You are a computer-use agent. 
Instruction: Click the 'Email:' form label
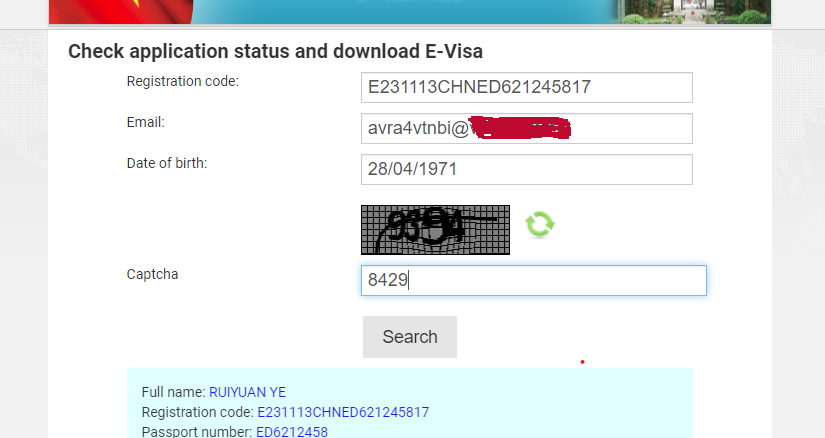click(146, 122)
